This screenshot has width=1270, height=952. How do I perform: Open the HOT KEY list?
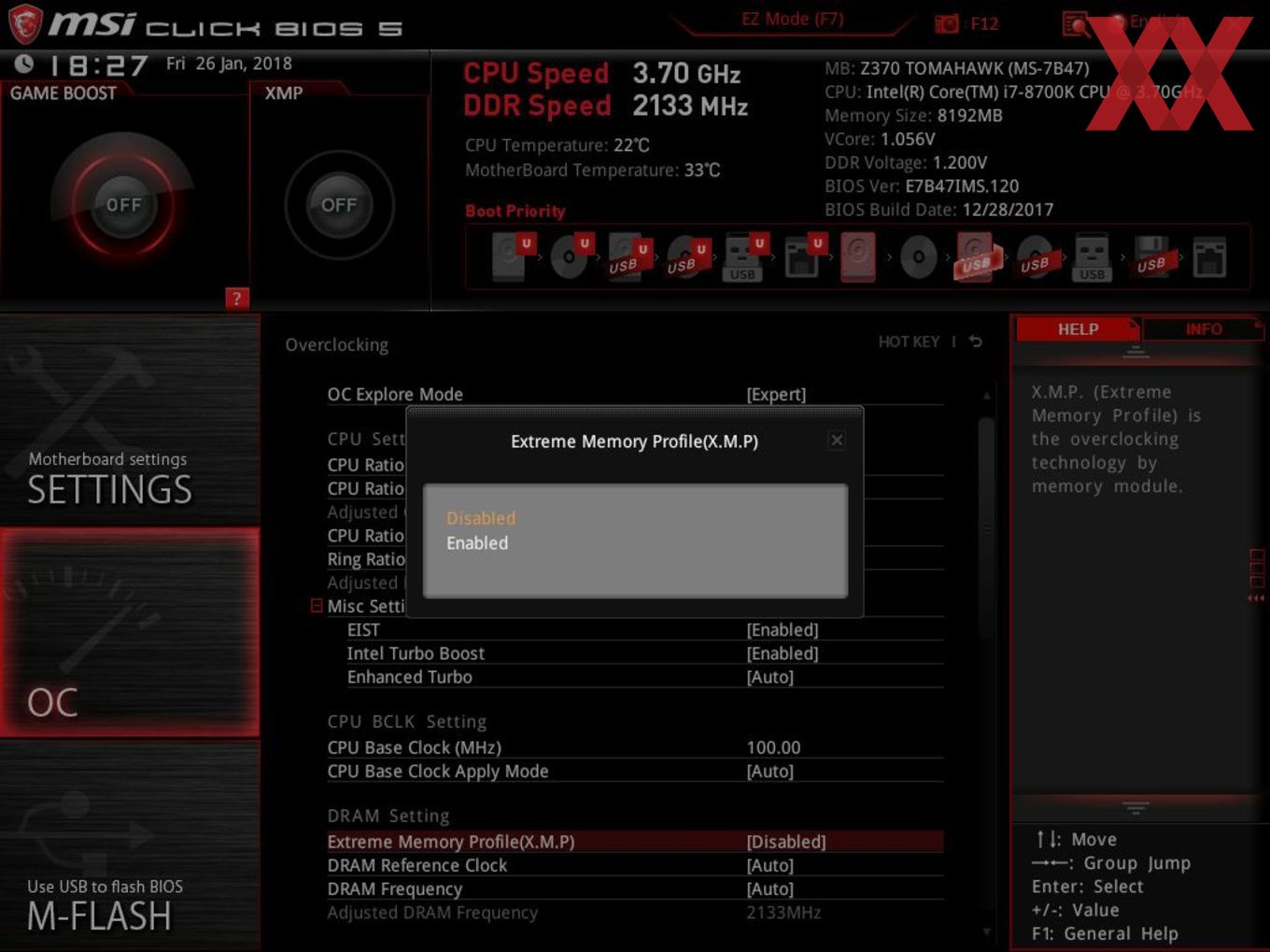[909, 342]
